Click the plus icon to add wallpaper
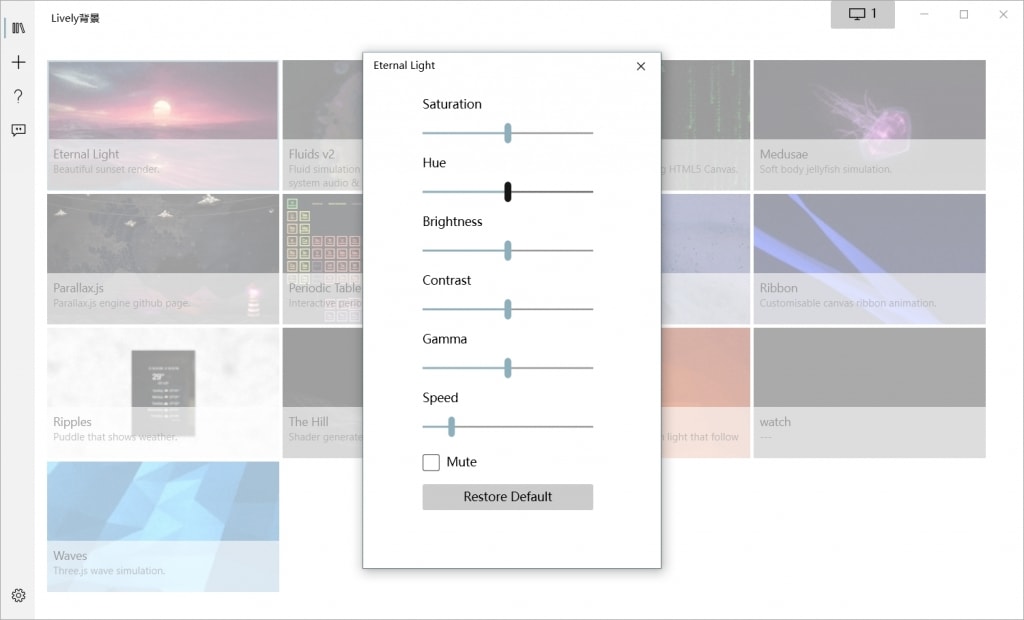 18,62
